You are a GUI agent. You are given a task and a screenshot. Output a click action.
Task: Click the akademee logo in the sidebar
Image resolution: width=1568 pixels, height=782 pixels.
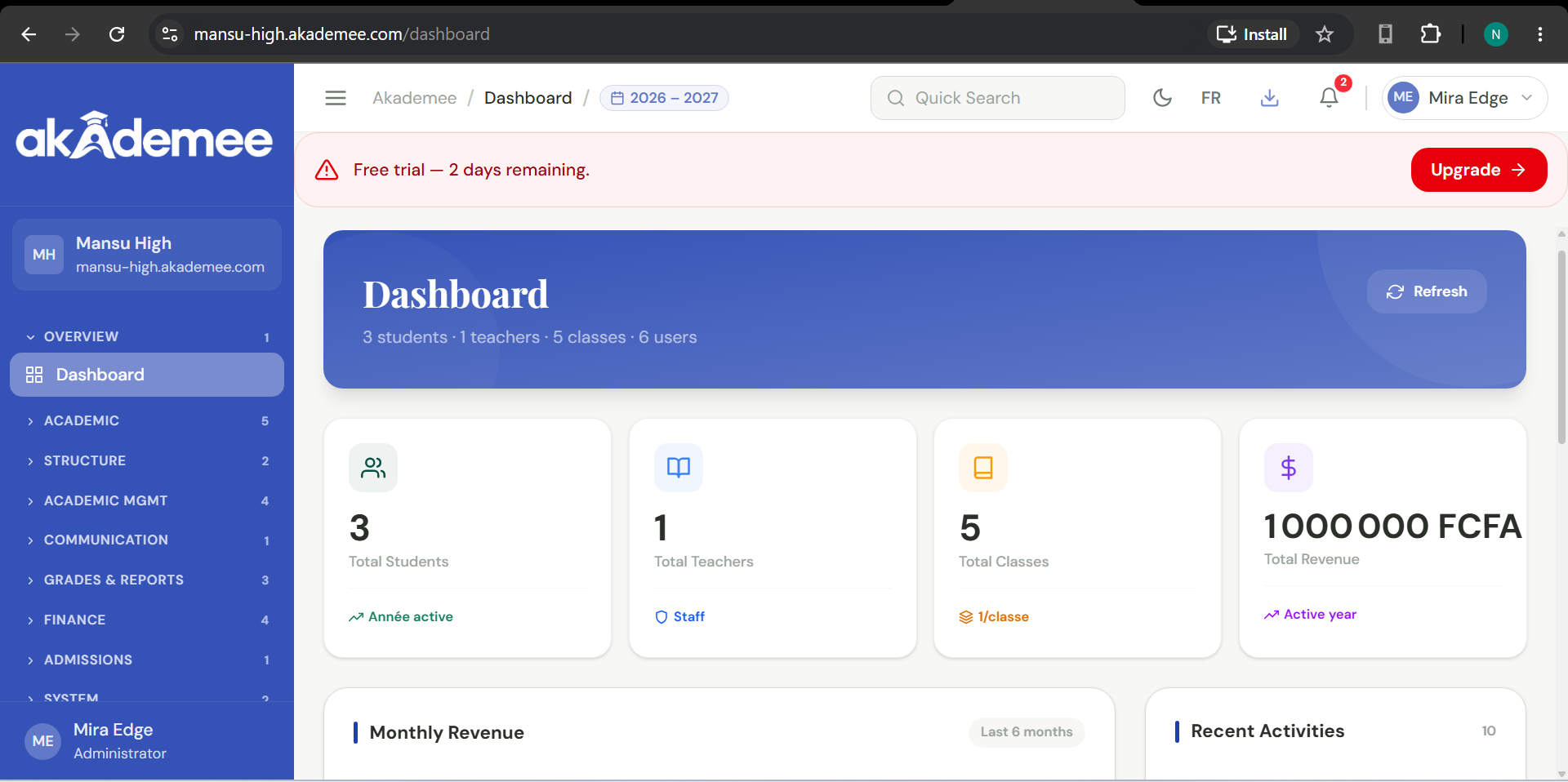145,136
